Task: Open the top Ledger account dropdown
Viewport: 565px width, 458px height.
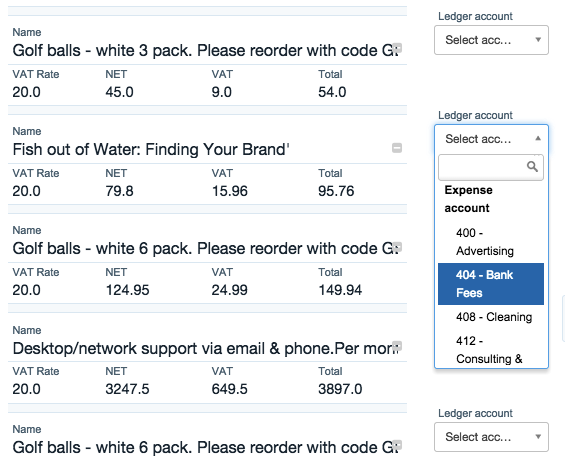Action: [491, 40]
